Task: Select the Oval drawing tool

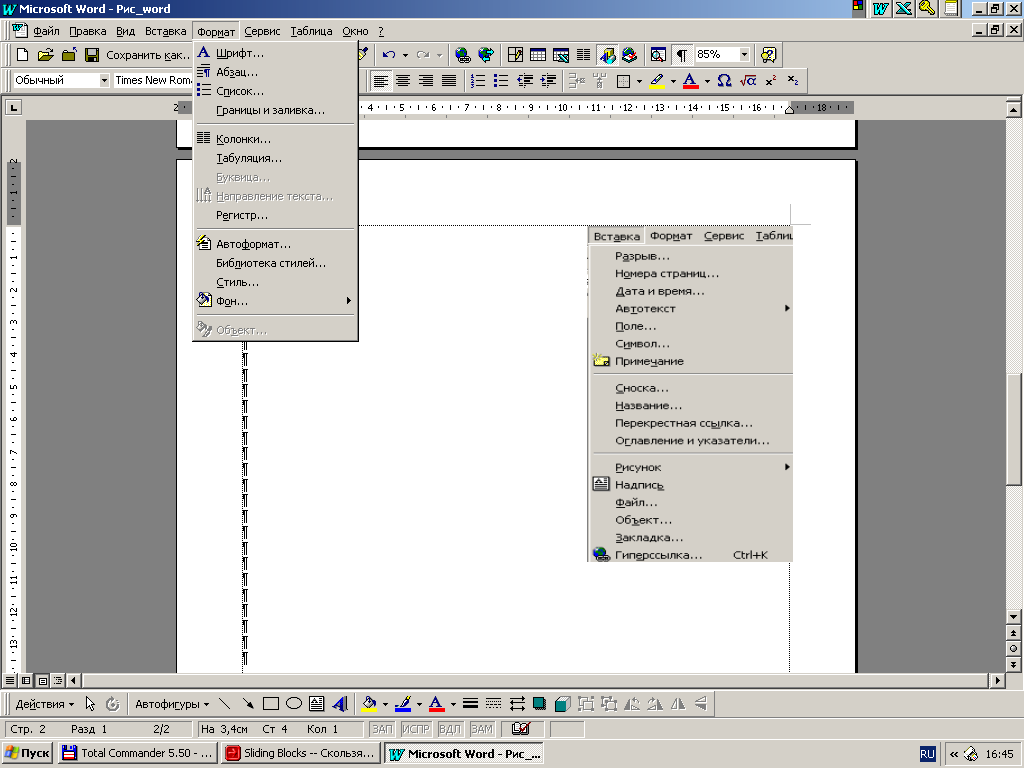Action: click(x=294, y=703)
